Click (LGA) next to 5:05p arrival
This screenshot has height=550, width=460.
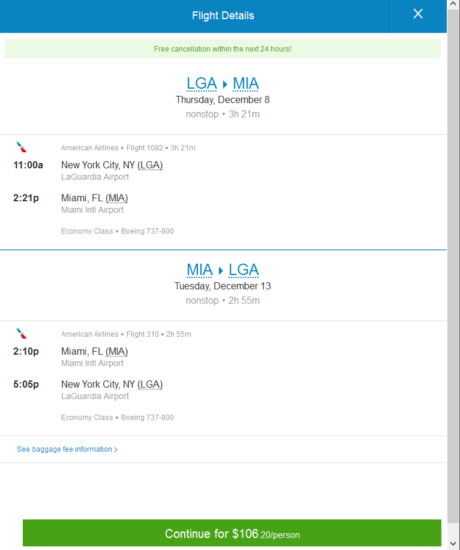(x=150, y=384)
